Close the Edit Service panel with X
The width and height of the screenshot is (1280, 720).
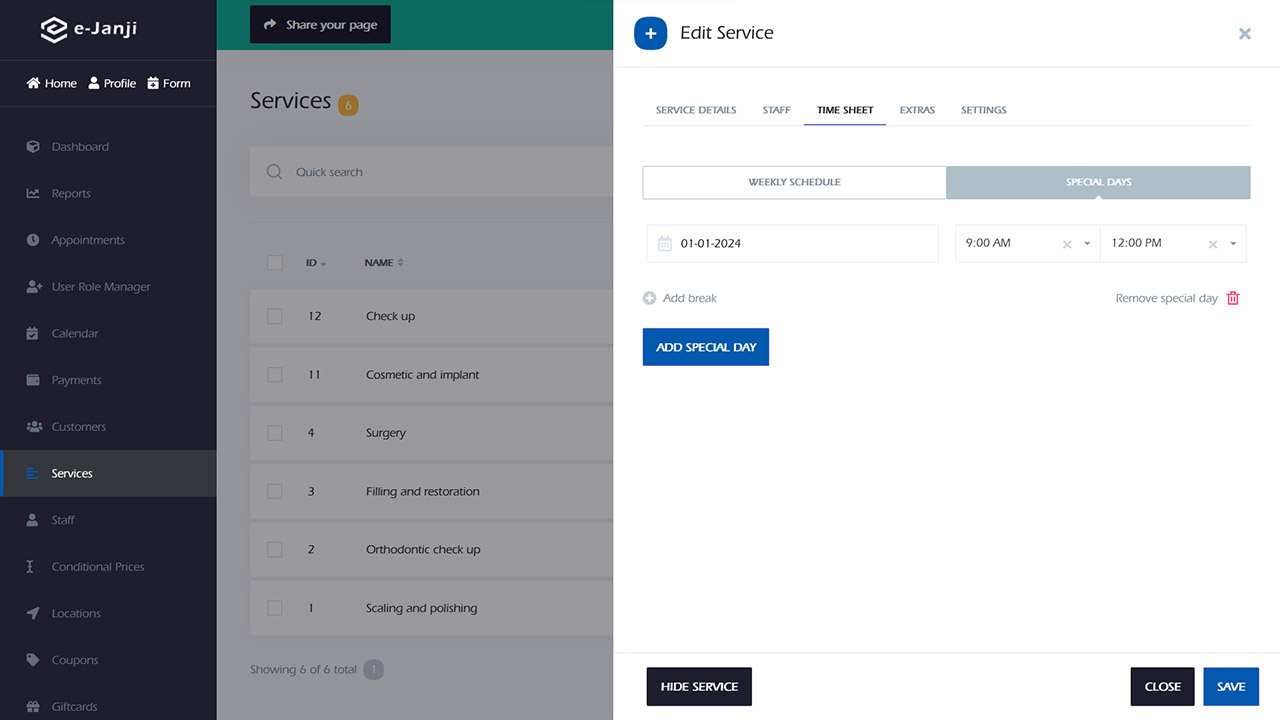click(x=1245, y=34)
